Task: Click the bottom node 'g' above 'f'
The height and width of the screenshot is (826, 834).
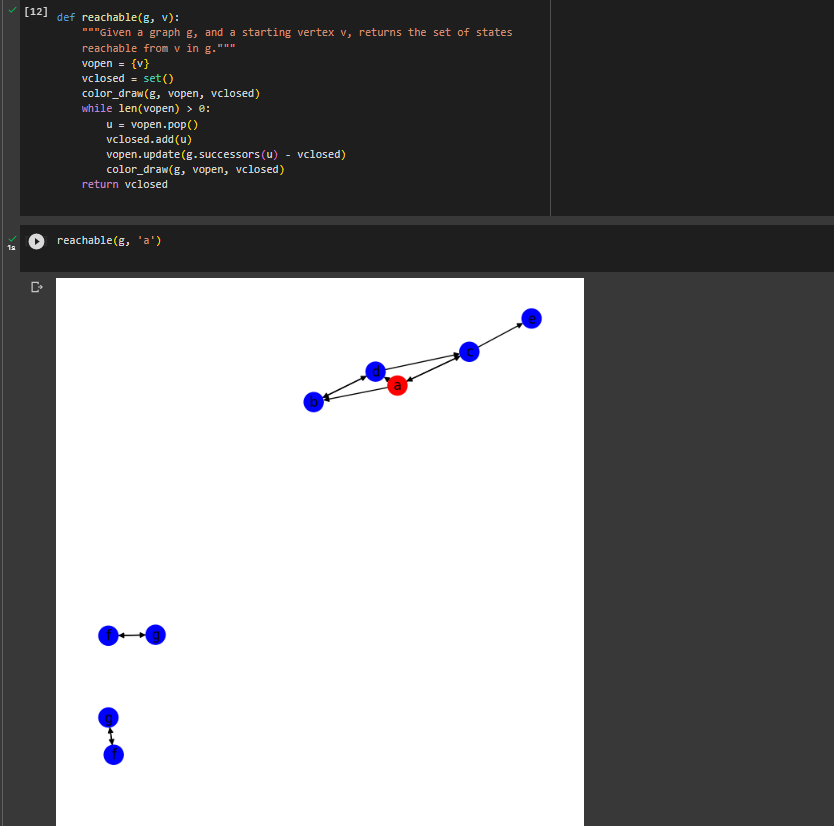Action: coord(107,717)
